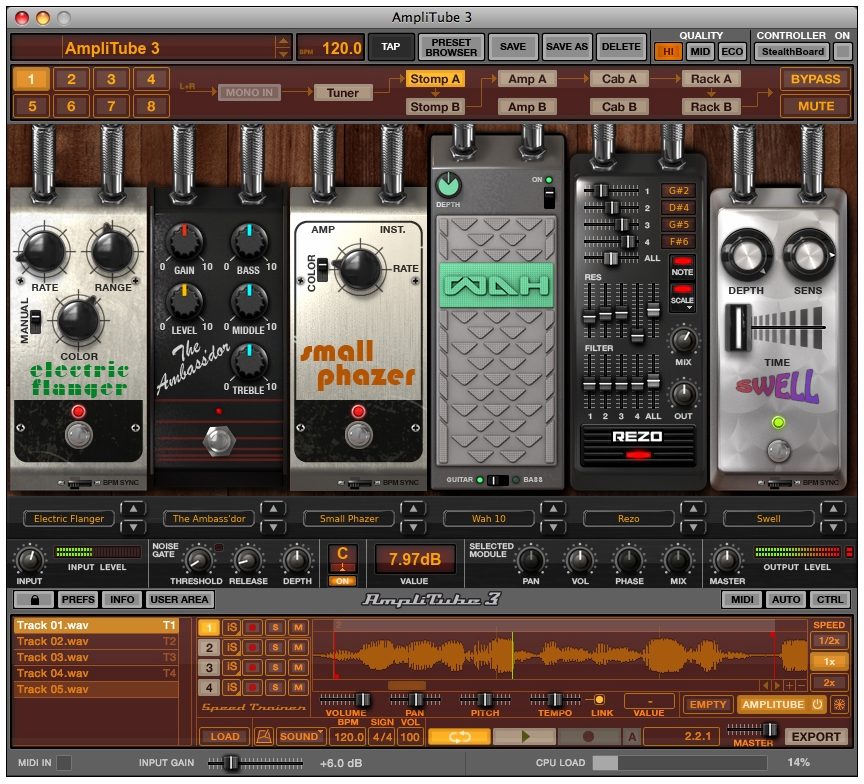This screenshot has height=784, width=864.
Task: Click the noise gate THRESHOLD knob
Action: pos(198,561)
